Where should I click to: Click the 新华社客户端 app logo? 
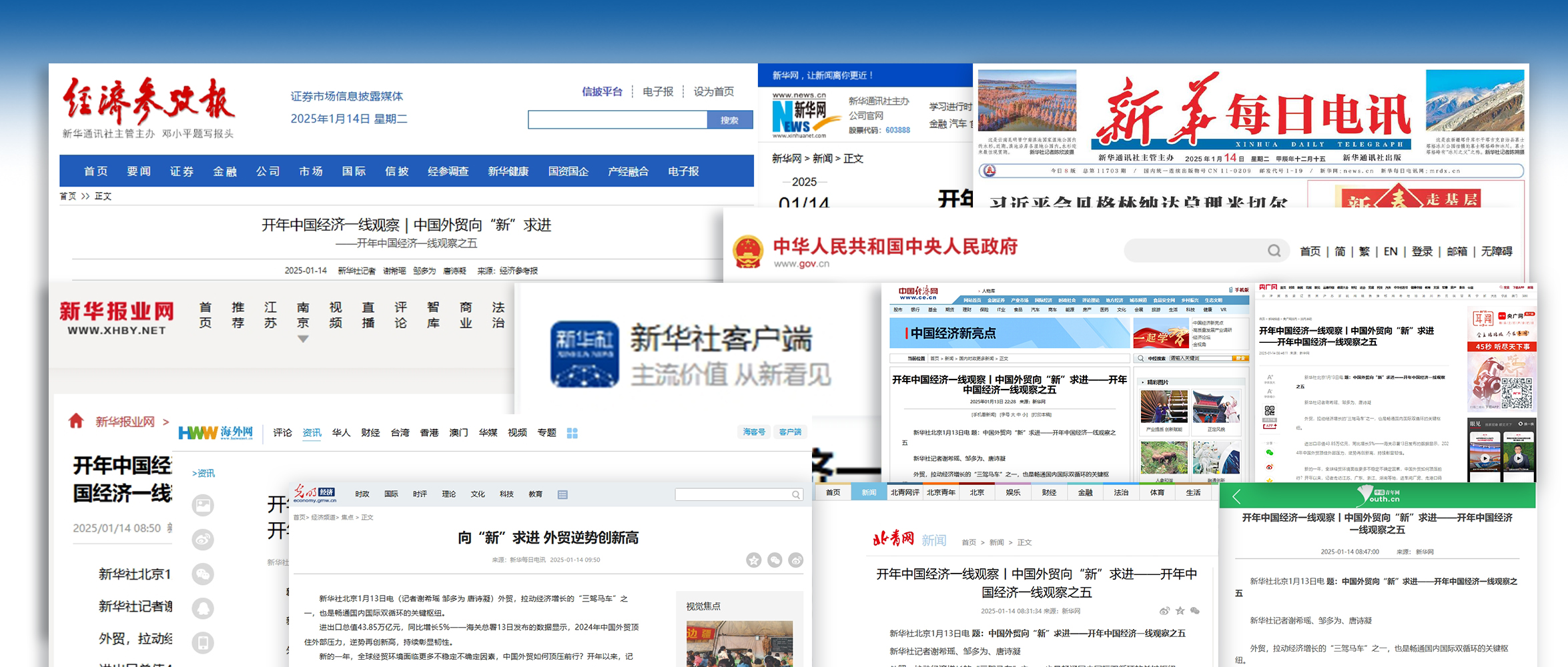coord(584,354)
